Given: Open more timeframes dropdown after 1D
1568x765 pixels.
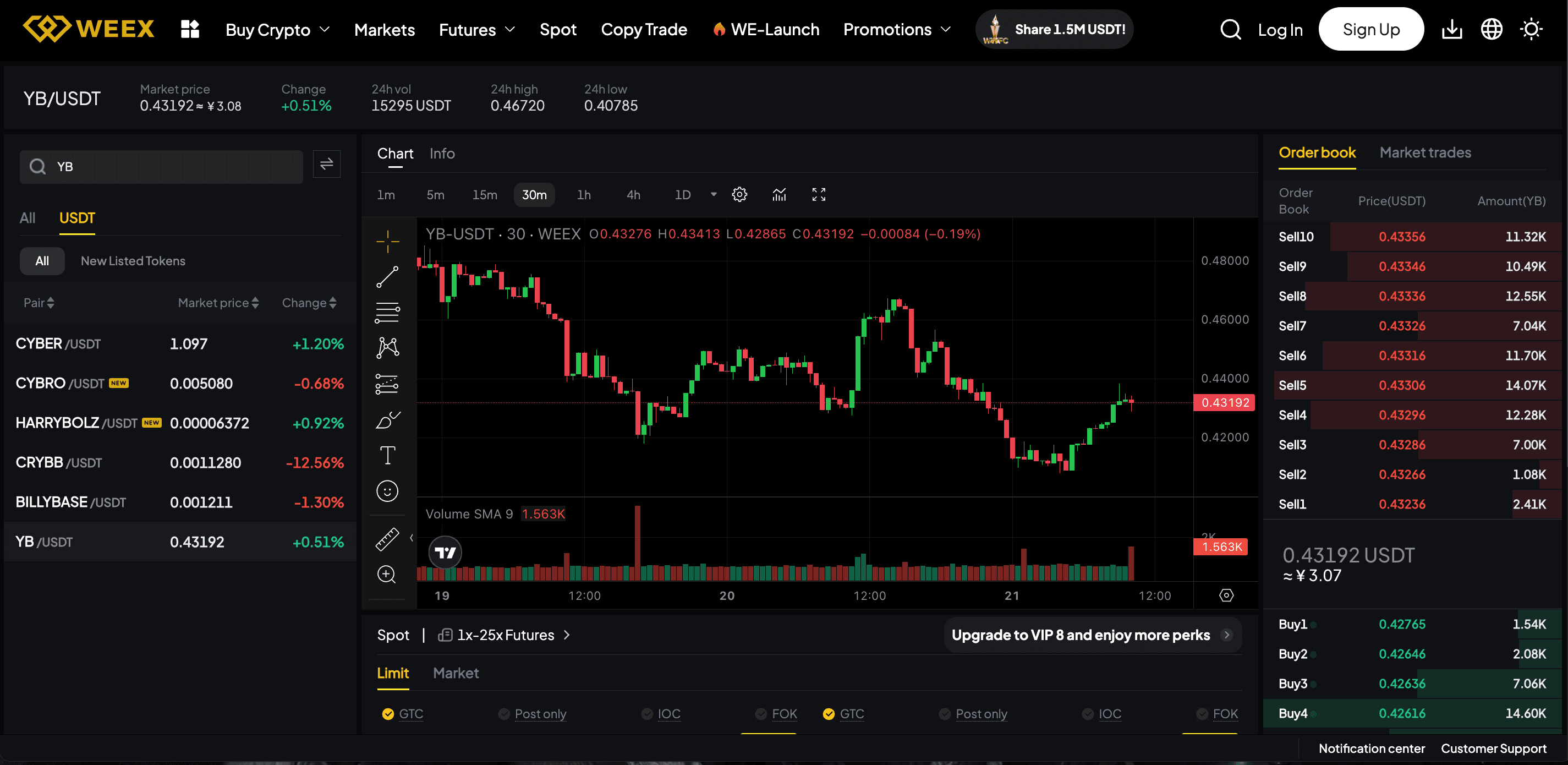Looking at the screenshot, I should click(x=714, y=195).
